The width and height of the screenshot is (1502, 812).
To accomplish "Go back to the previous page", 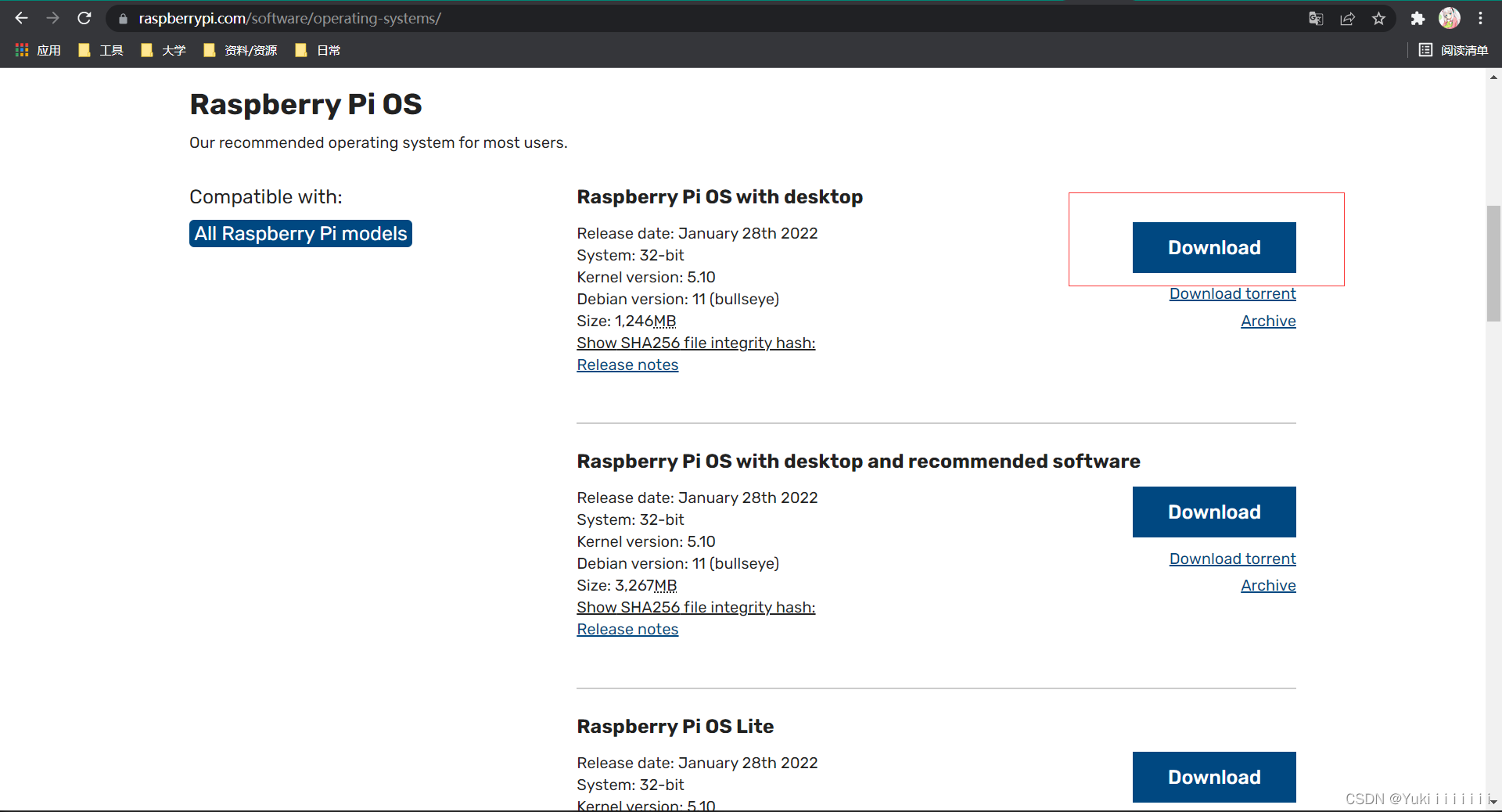I will click(x=21, y=18).
